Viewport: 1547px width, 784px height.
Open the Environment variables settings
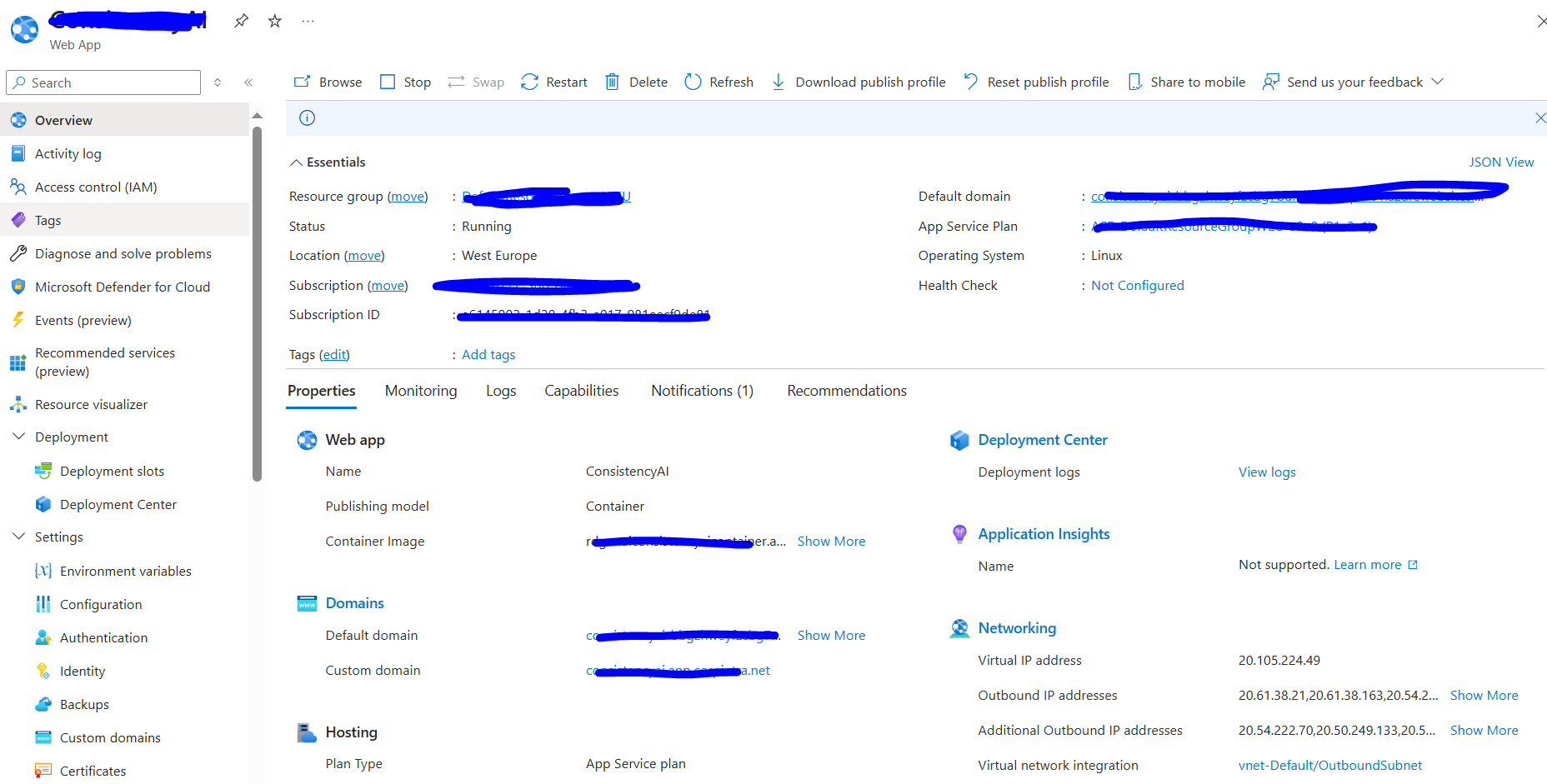(x=125, y=571)
